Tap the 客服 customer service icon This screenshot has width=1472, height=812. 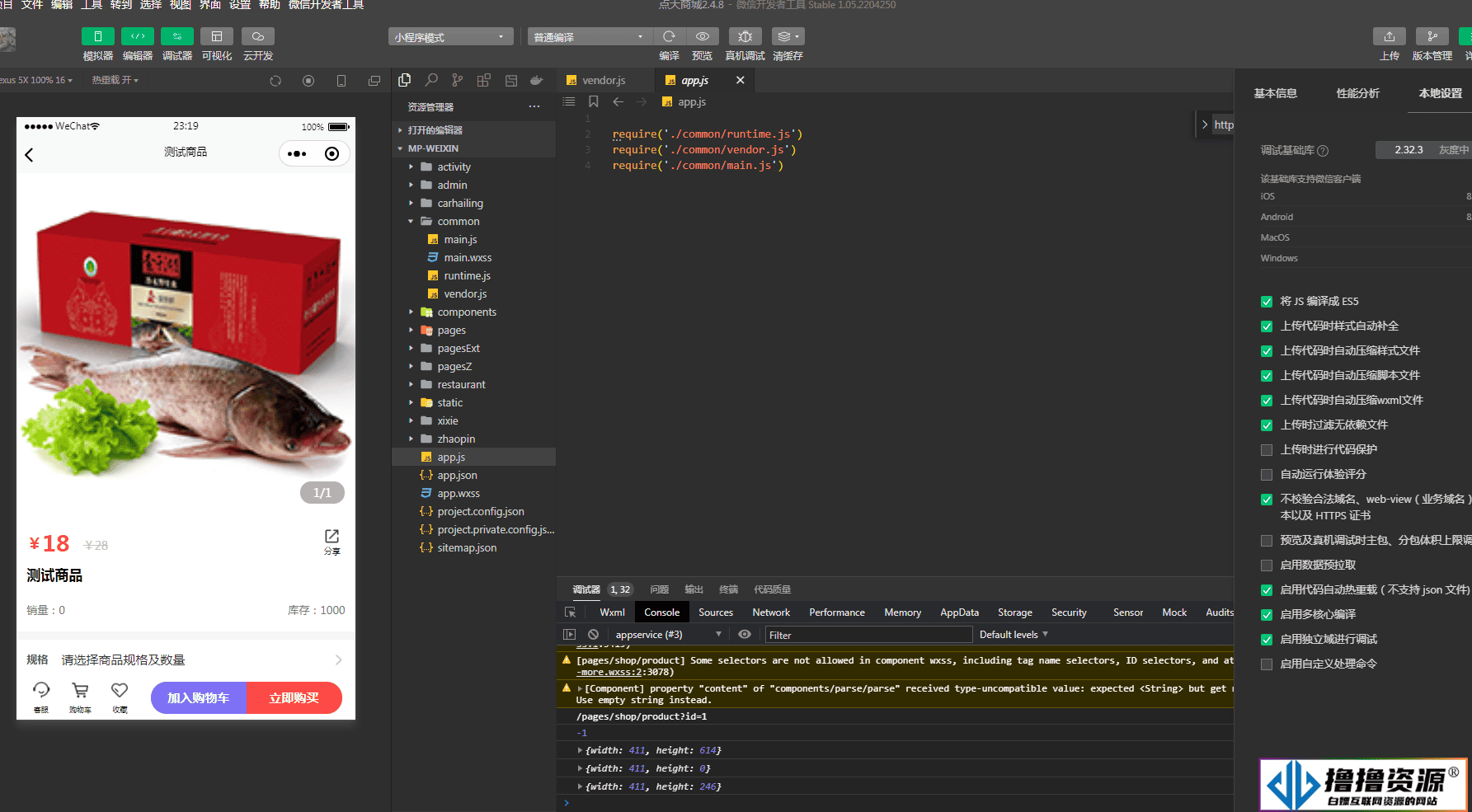coord(41,697)
